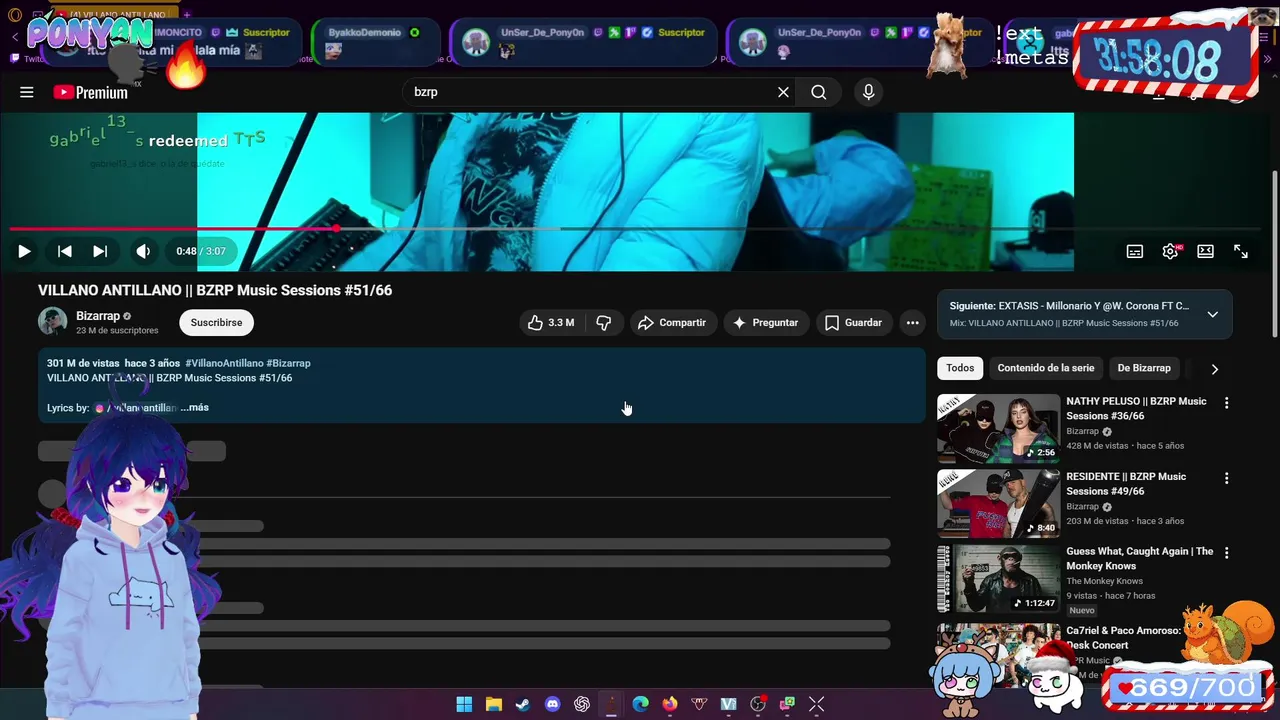
Task: Open #Bizarrap hashtag
Action: tap(288, 363)
